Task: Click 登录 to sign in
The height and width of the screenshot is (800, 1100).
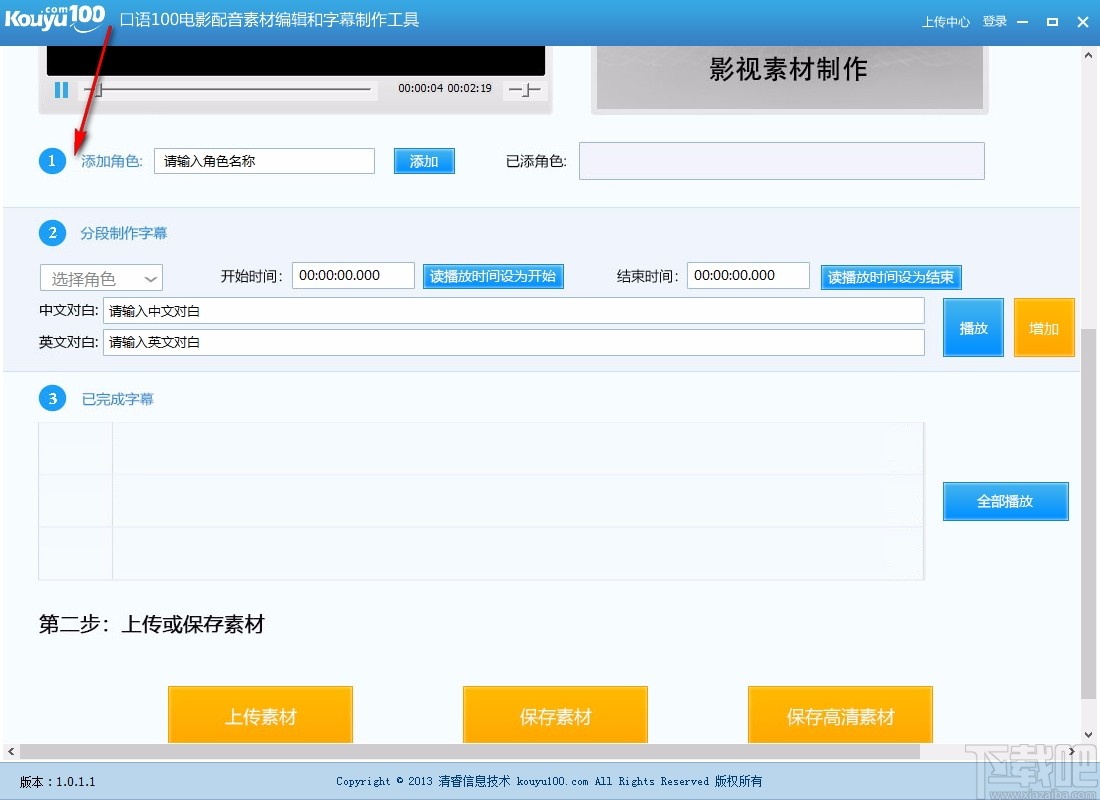Action: point(994,20)
